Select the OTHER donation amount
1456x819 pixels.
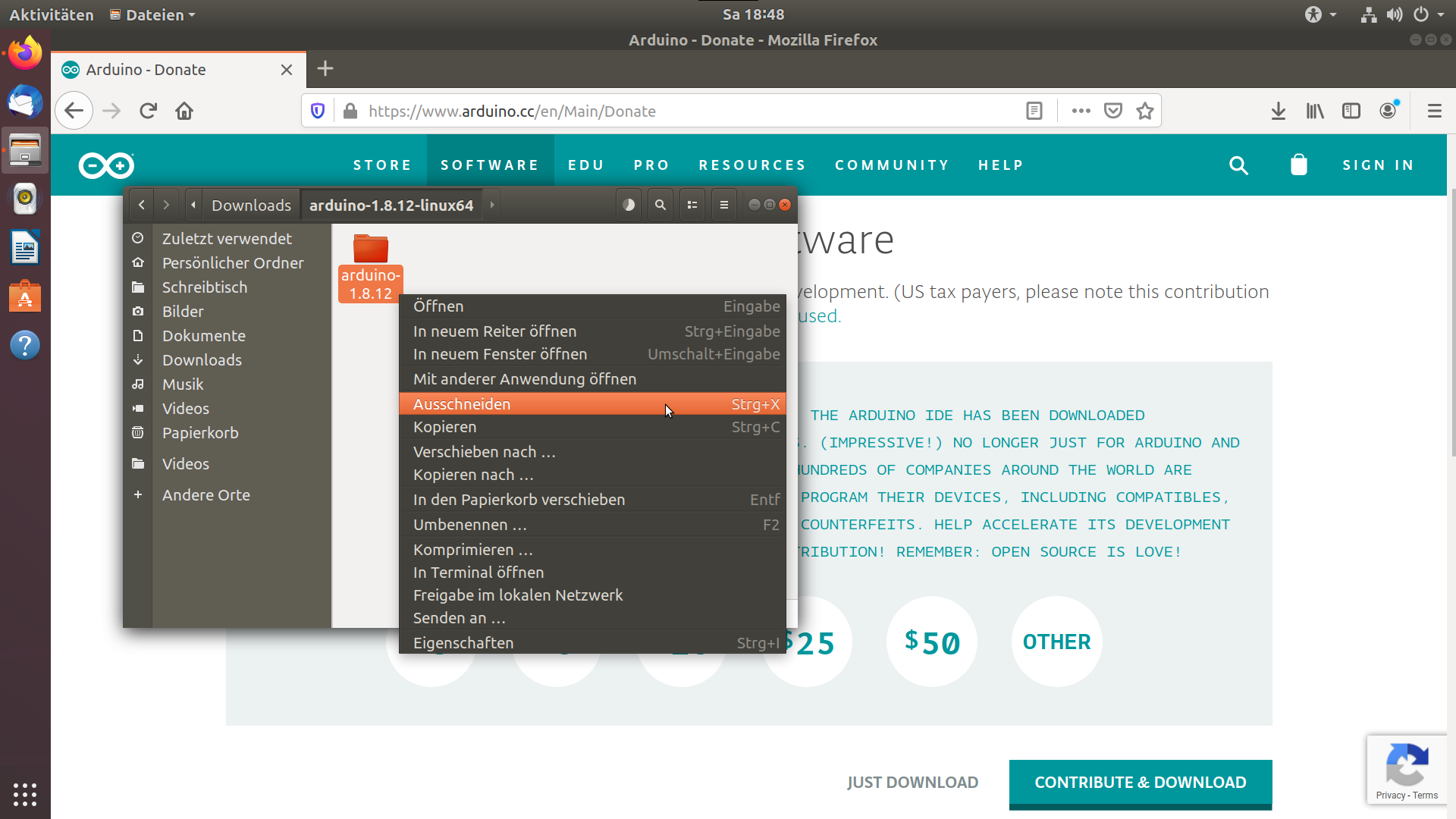(1057, 642)
